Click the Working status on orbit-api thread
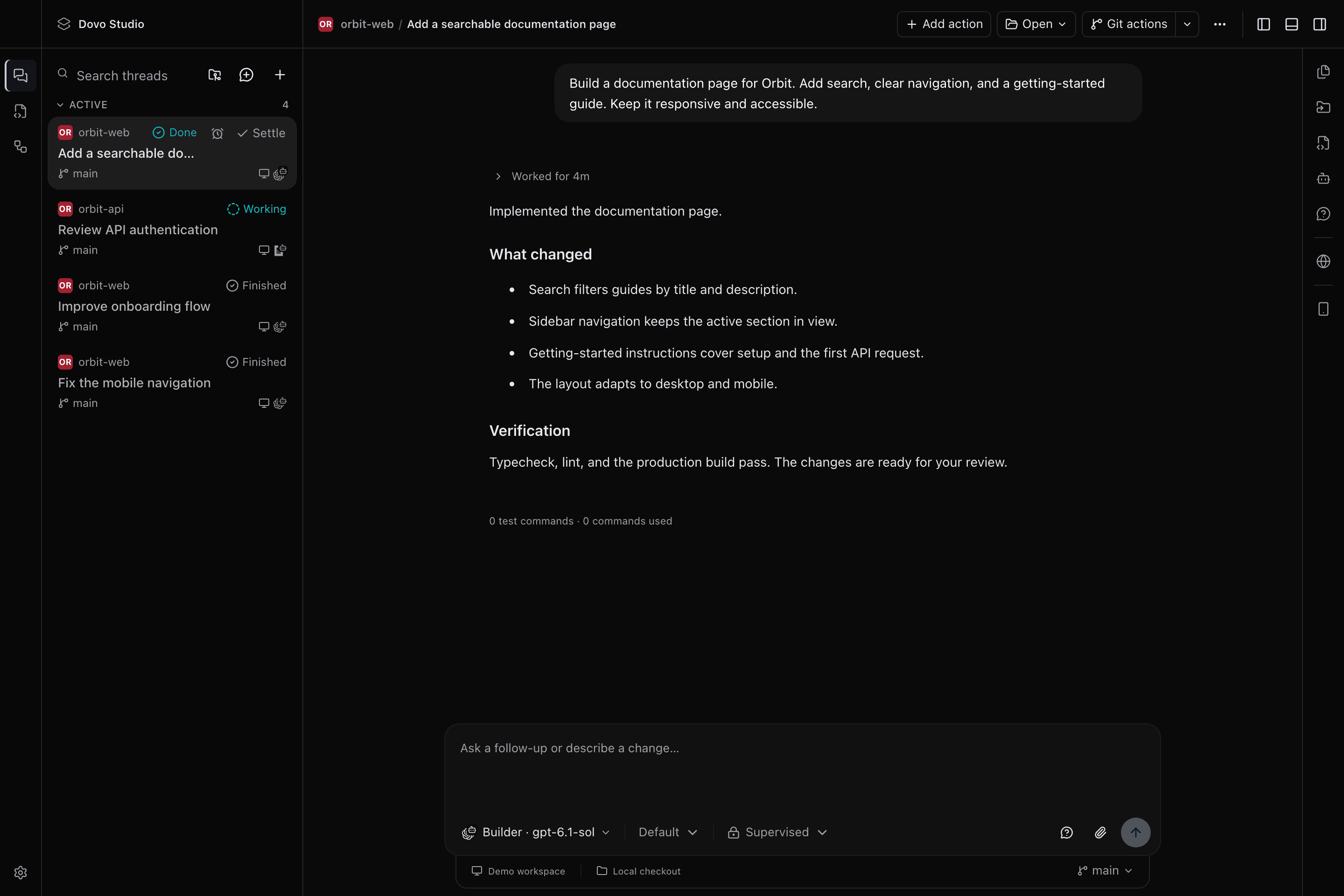 click(257, 209)
